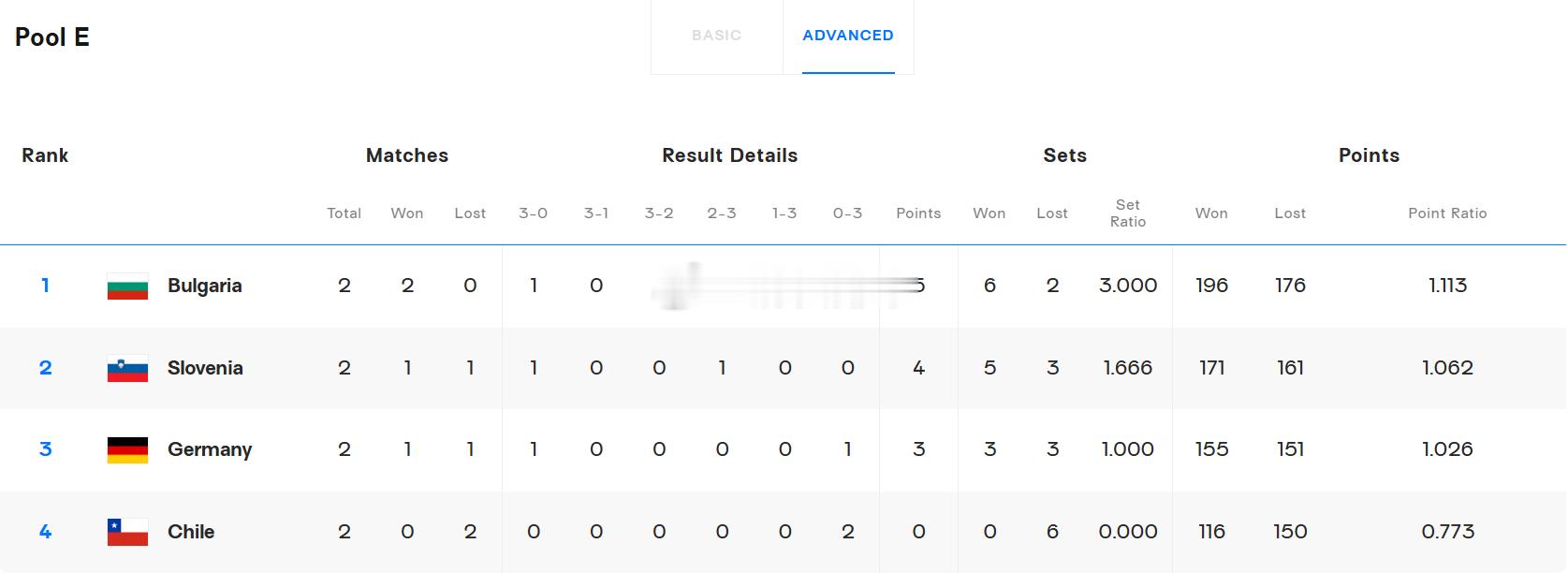Image resolution: width=1568 pixels, height=573 pixels.
Task: Click the Germany flag icon
Action: 127,450
